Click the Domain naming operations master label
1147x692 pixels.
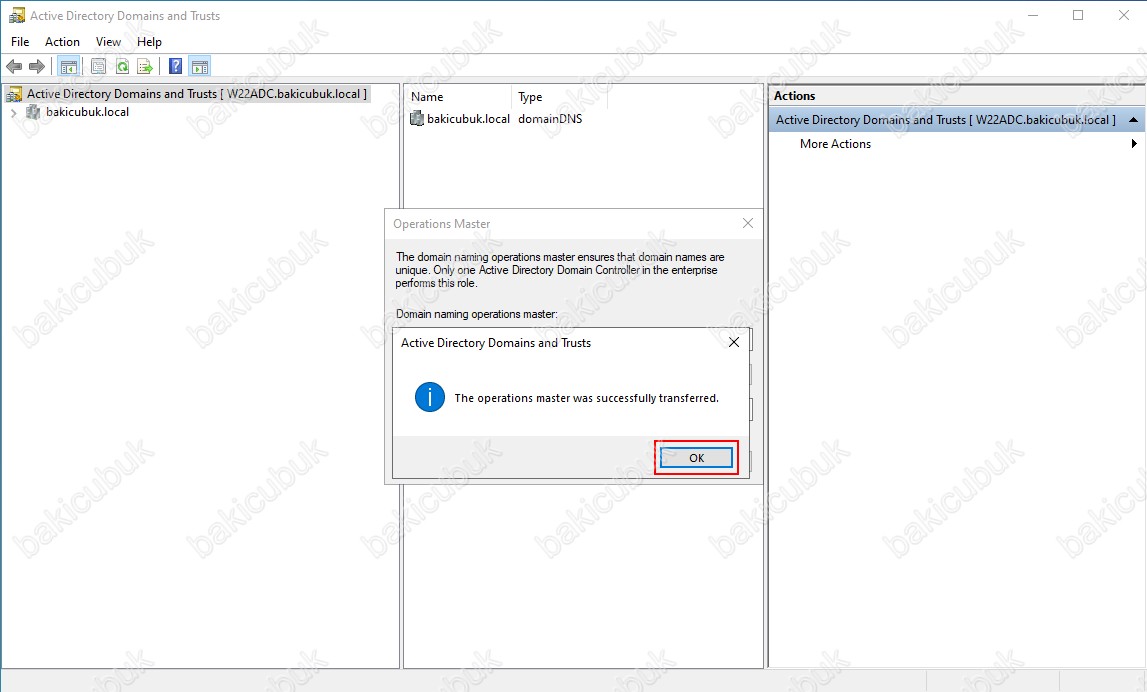[x=476, y=314]
